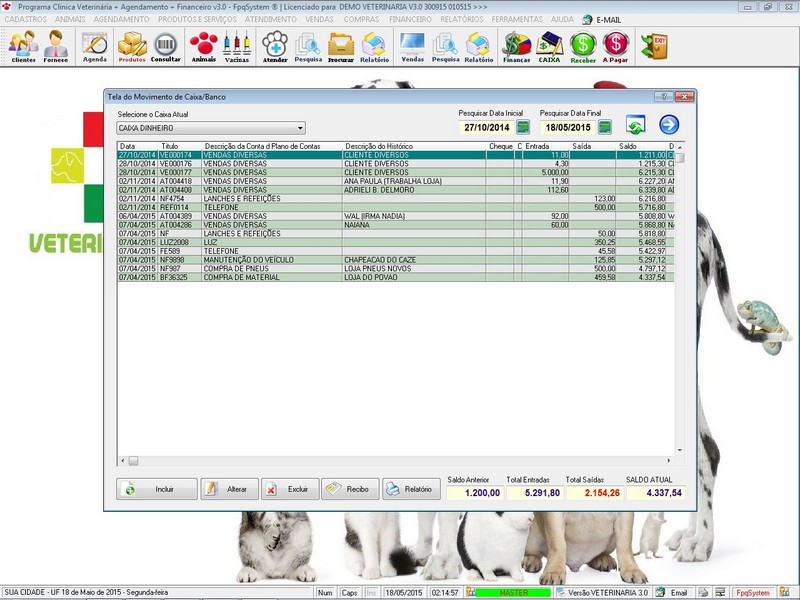The image size is (800, 600).
Task: Click the horizontal scrollbar thumb of grid
Action: [x=133, y=461]
